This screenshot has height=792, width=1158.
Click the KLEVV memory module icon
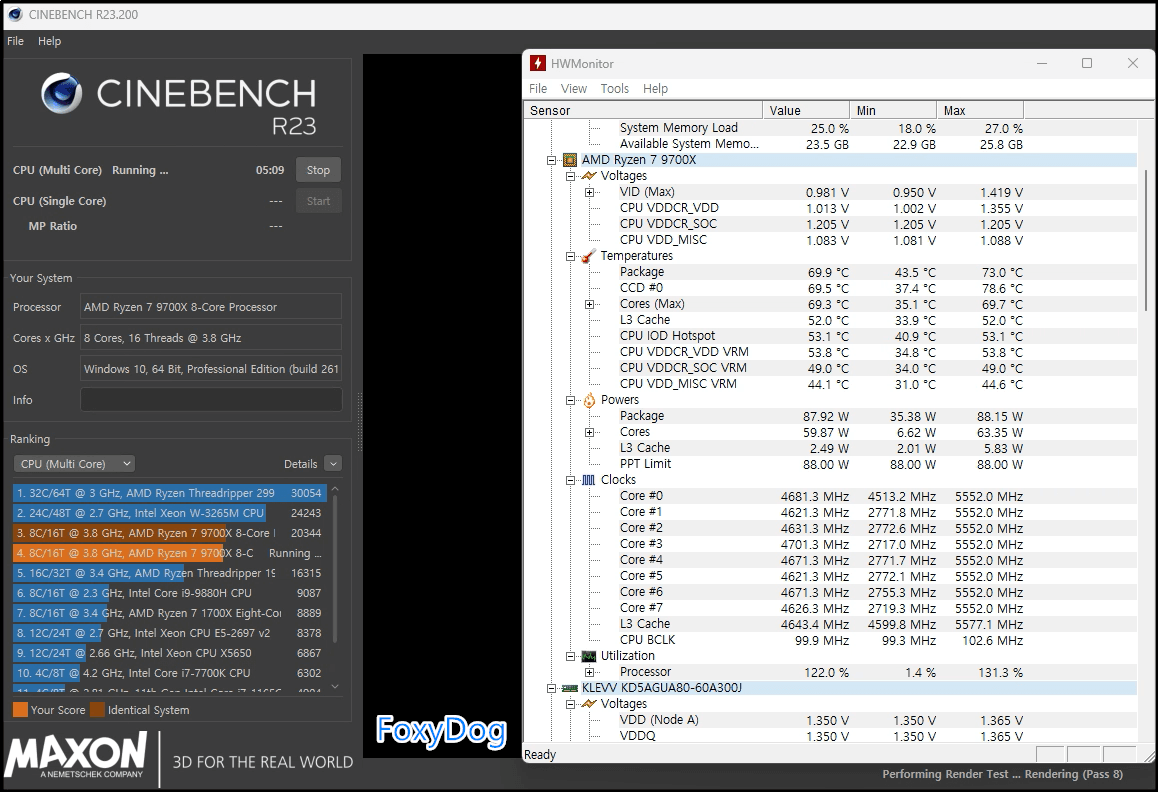pyautogui.click(x=569, y=688)
